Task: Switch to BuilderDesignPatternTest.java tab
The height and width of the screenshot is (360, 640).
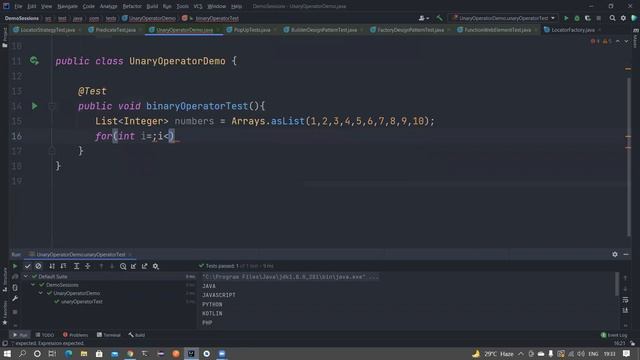Action: pyautogui.click(x=324, y=30)
